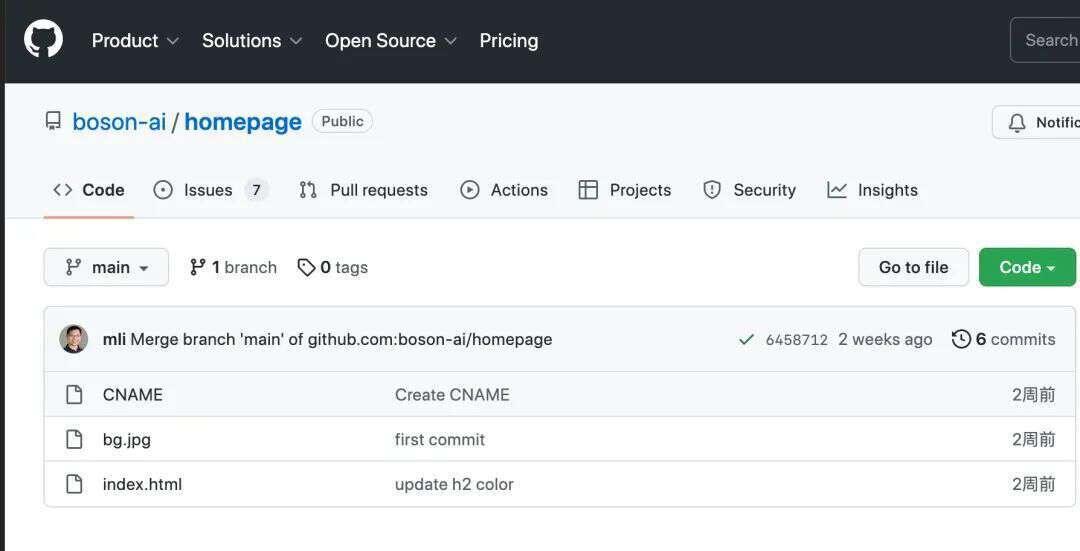The width and height of the screenshot is (1080, 551).
Task: Click the bg.jpg file icon
Action: (x=74, y=439)
